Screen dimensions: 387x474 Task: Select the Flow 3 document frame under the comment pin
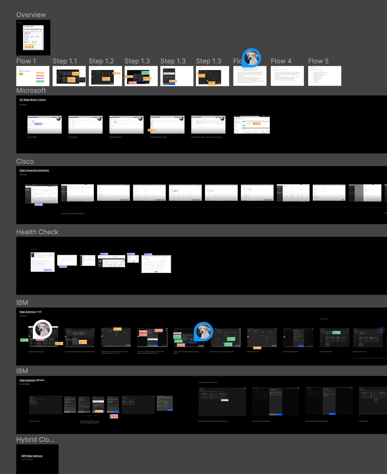[x=250, y=76]
